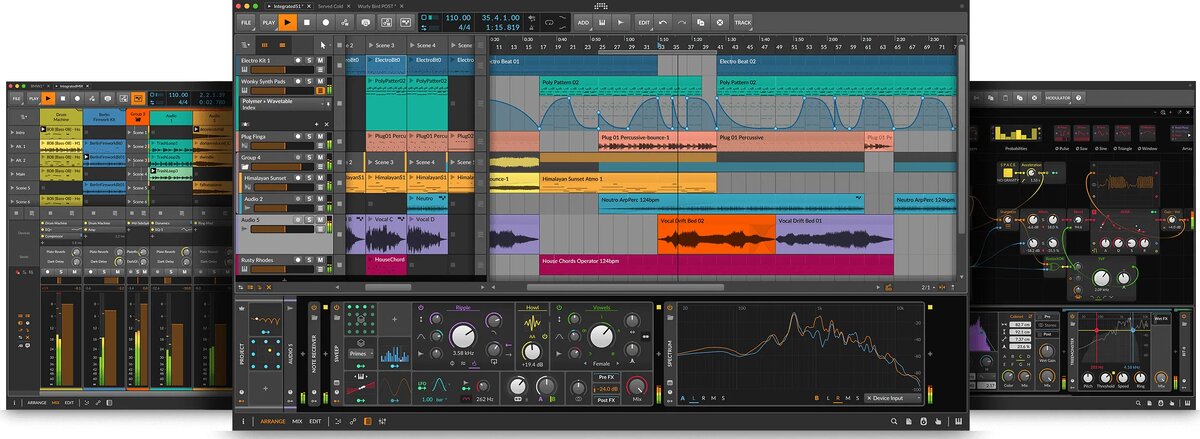Switch to MIX view in the main window's bottom bar

tap(297, 421)
